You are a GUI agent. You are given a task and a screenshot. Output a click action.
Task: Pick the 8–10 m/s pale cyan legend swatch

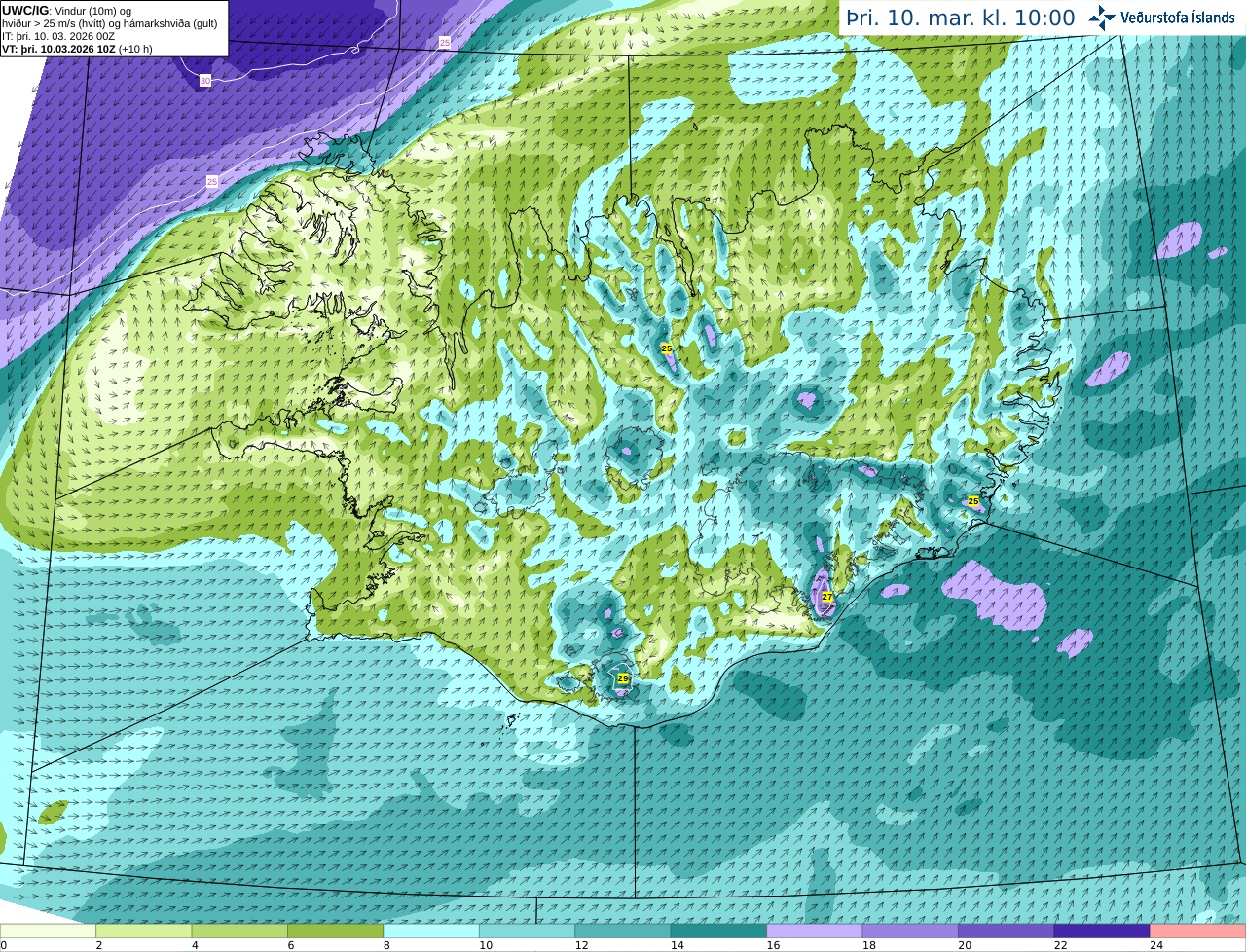point(431,932)
